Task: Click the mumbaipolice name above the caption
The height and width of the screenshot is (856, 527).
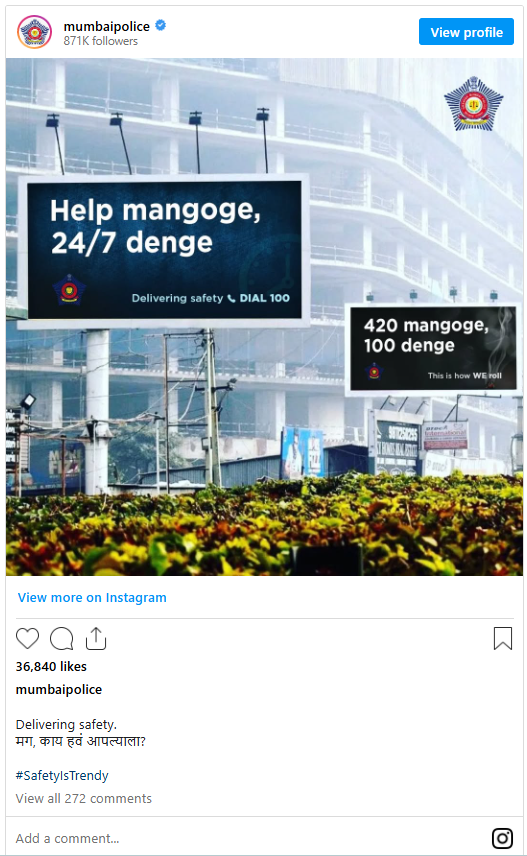Action: click(58, 689)
